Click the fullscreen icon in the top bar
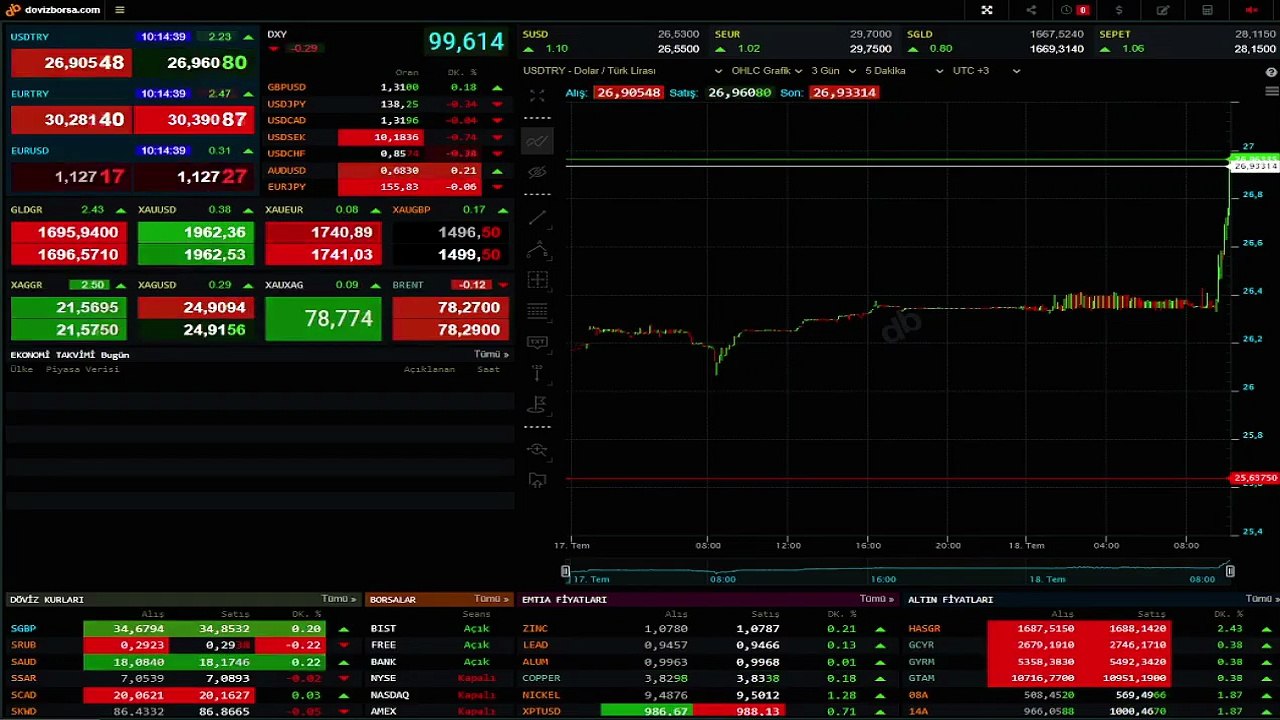 click(987, 10)
